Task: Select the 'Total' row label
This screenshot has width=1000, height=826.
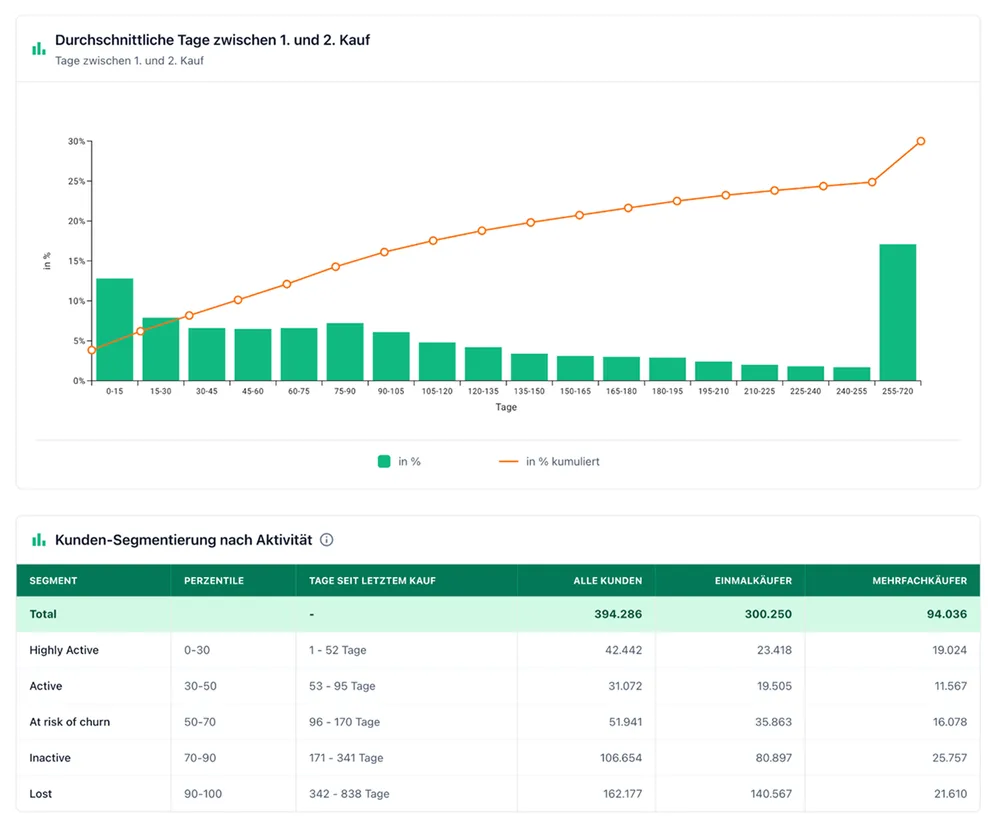Action: pyautogui.click(x=43, y=614)
